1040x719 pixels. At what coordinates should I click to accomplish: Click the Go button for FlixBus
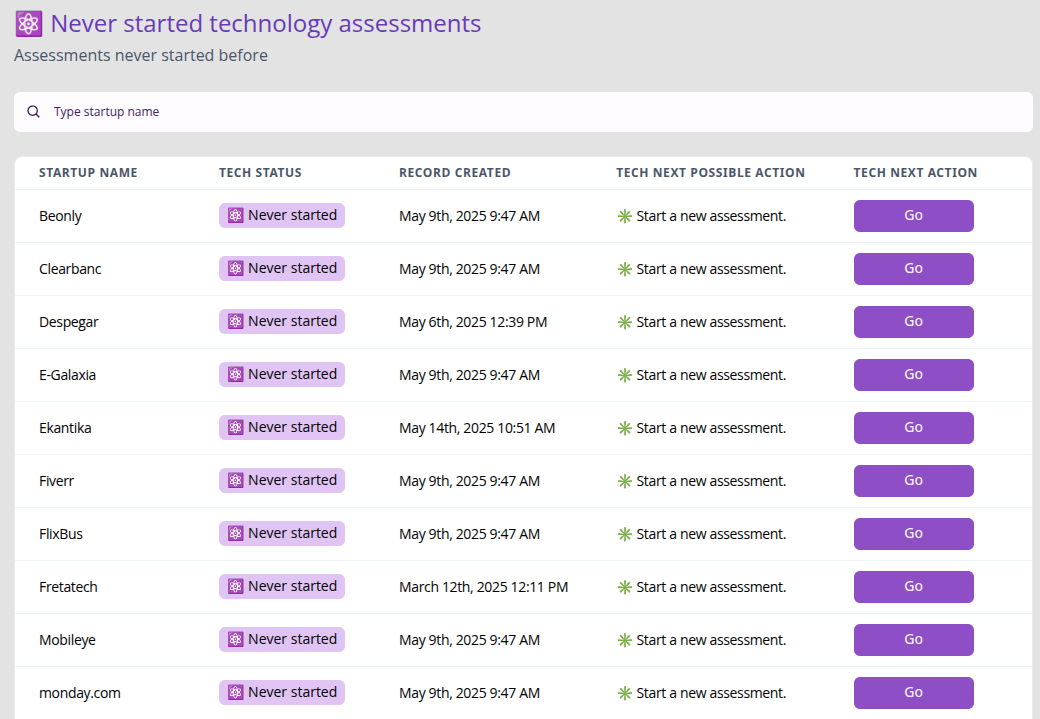(913, 534)
